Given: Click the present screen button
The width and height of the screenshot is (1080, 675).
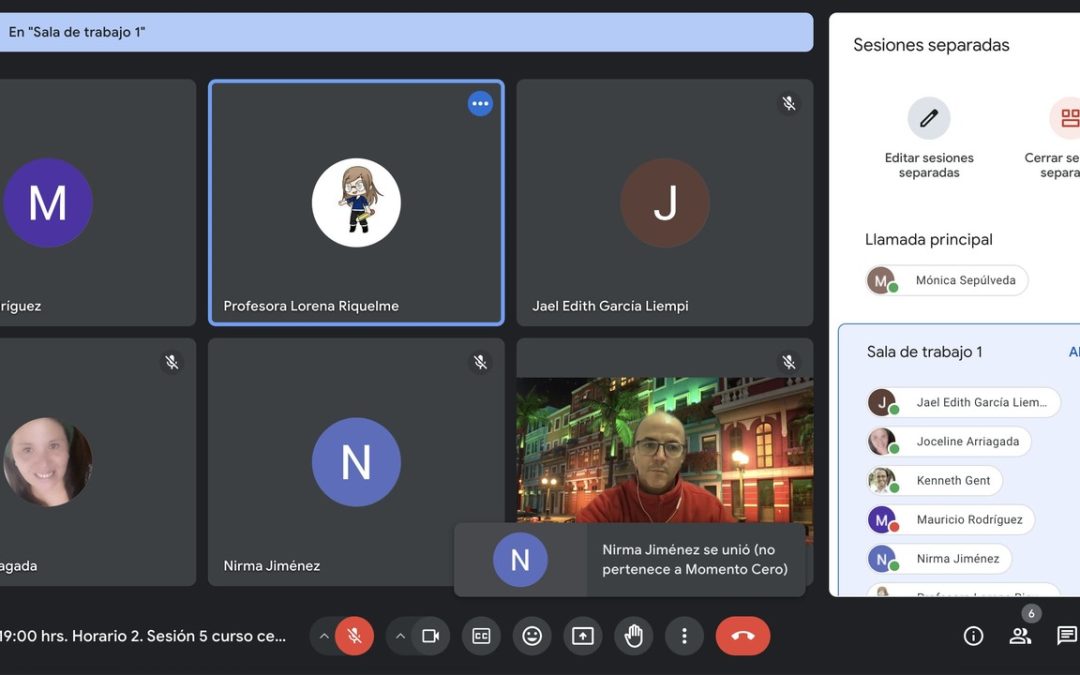Looking at the screenshot, I should pos(583,636).
